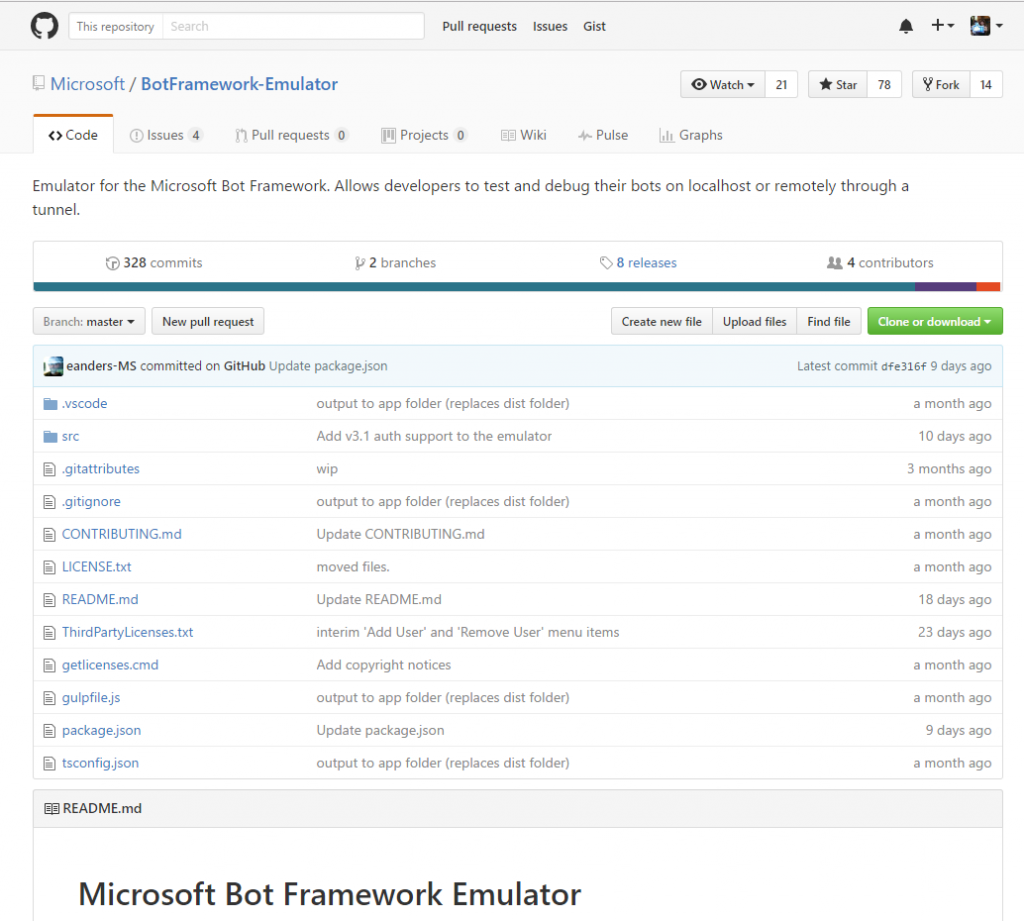This screenshot has width=1024, height=921.
Task: Open Clone or download dropdown
Action: click(x=935, y=321)
